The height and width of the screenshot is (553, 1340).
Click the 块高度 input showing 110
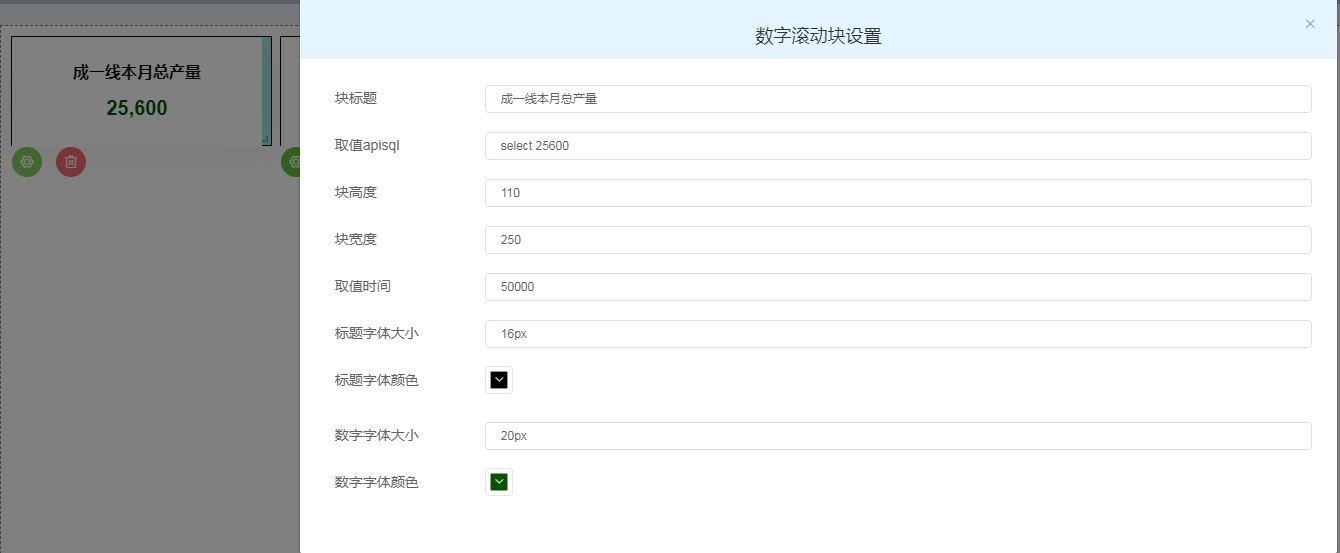click(x=897, y=193)
